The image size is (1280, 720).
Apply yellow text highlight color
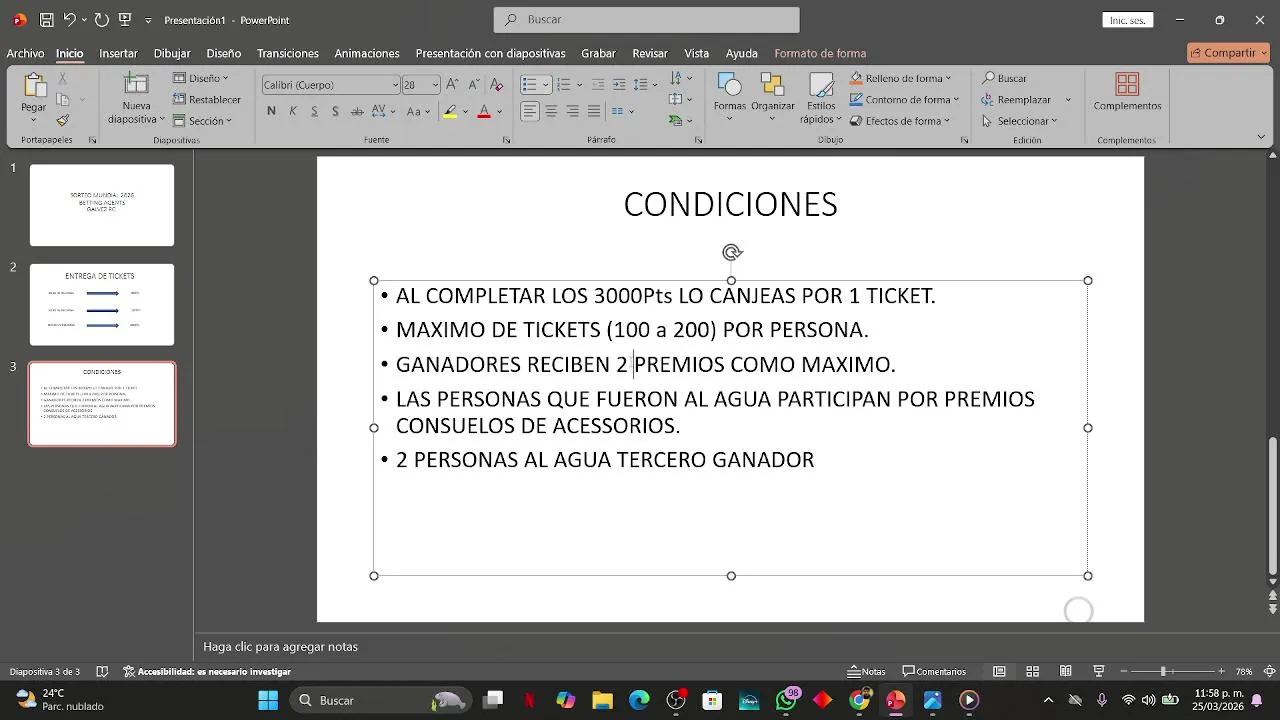[x=450, y=111]
